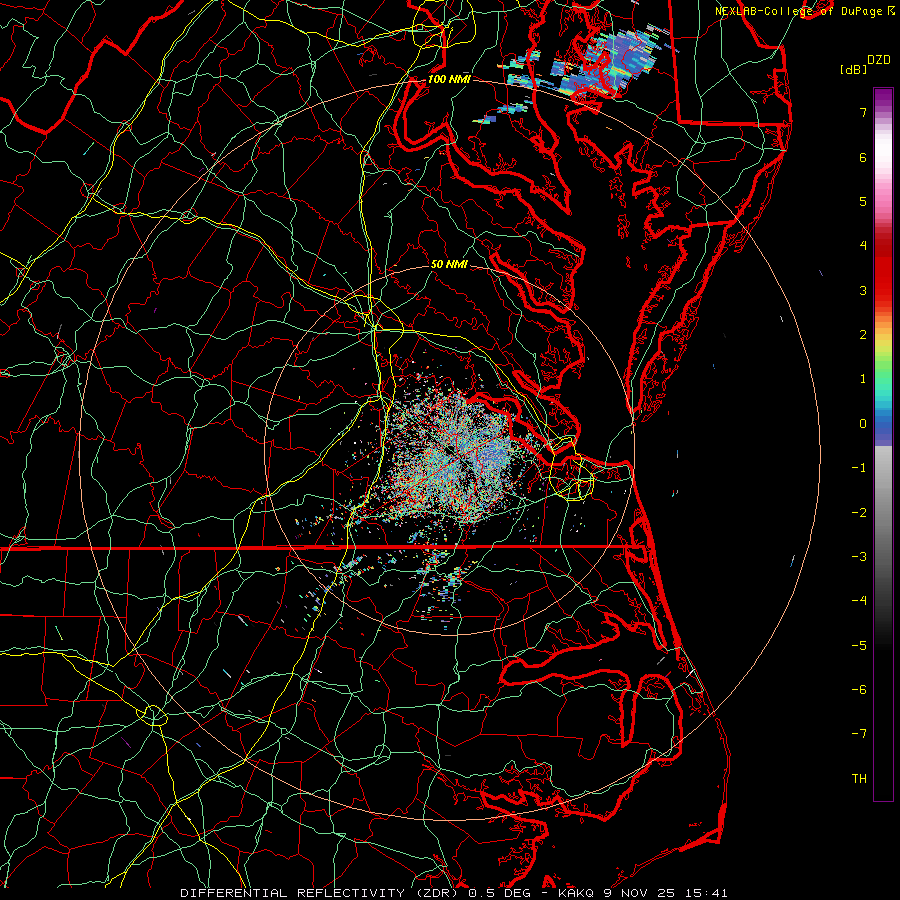Image resolution: width=900 pixels, height=900 pixels.
Task: Click the dense radar clutter echo near the radar site
Action: click(x=453, y=456)
